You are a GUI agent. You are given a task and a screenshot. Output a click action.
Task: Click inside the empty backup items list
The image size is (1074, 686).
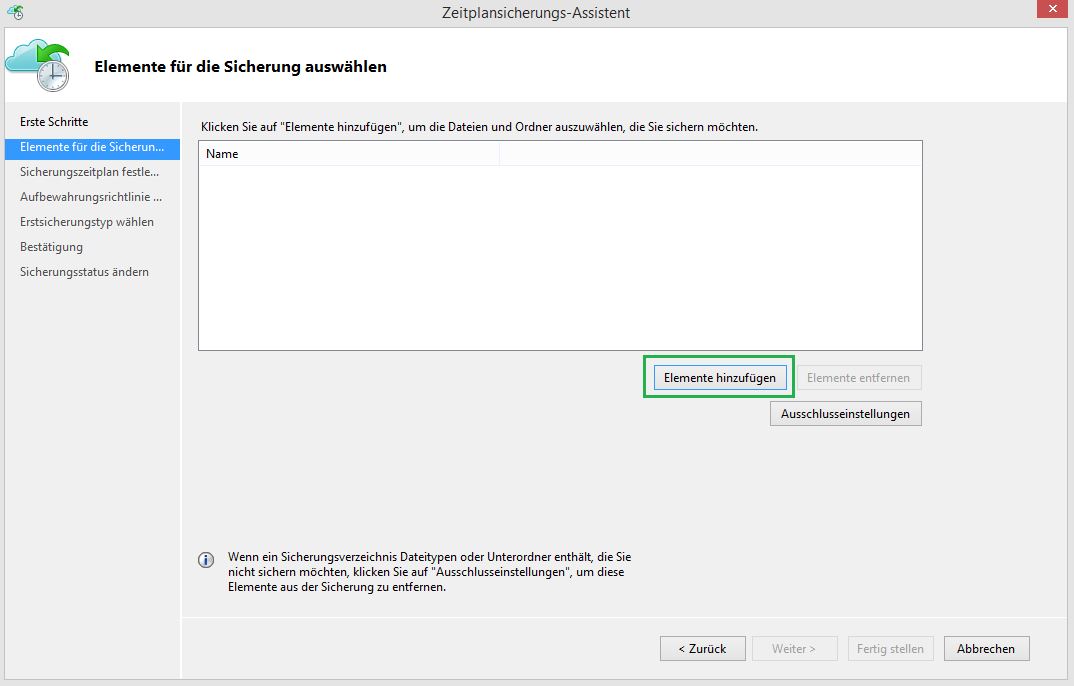[560, 258]
